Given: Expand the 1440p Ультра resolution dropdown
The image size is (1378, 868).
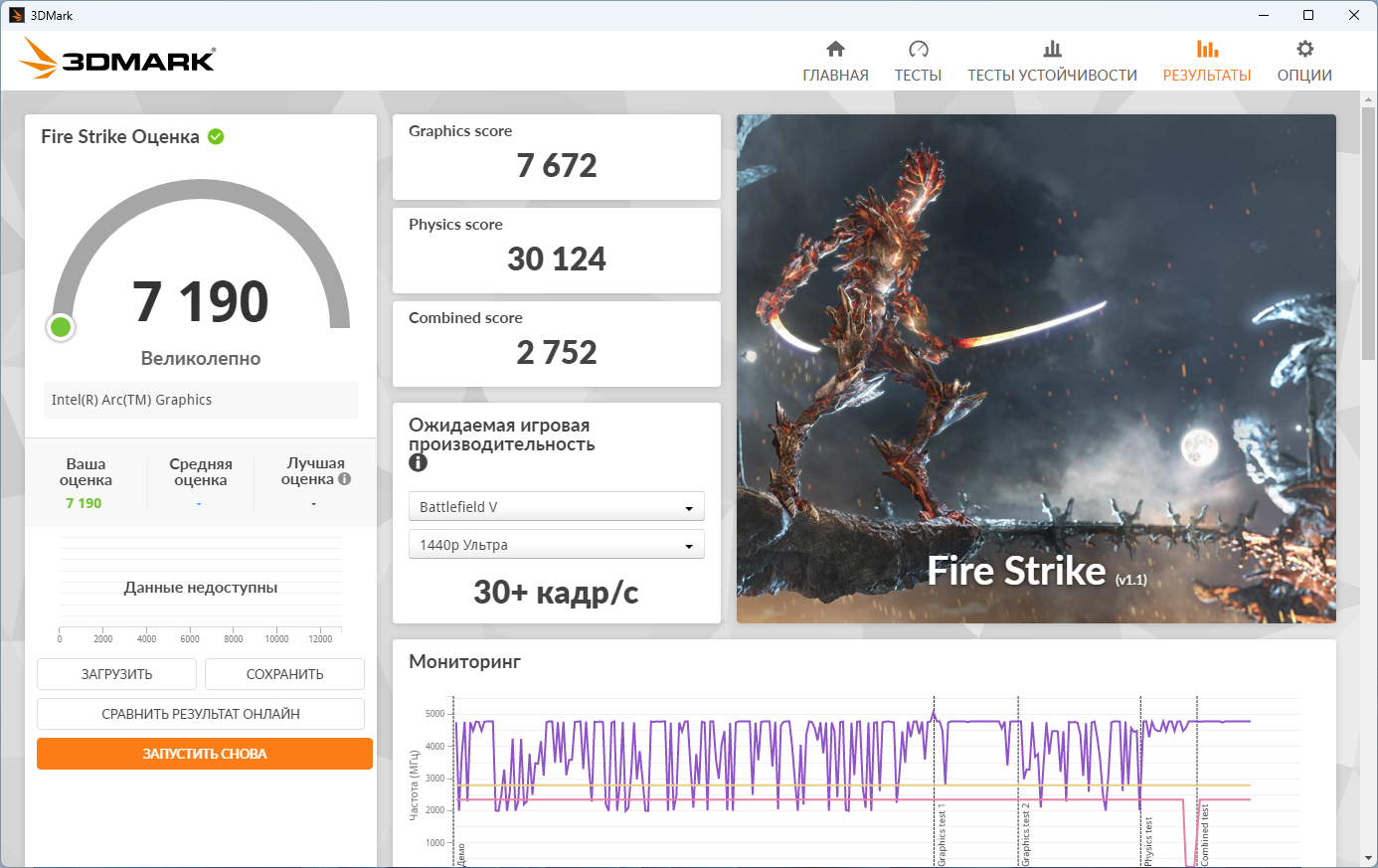Looking at the screenshot, I should 557,544.
